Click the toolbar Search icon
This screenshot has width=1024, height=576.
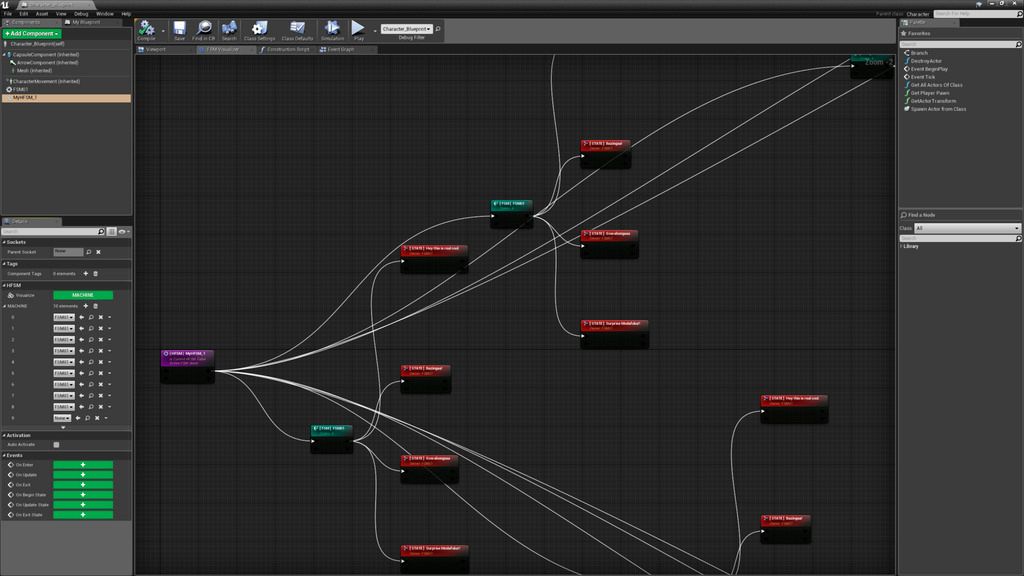tap(229, 30)
